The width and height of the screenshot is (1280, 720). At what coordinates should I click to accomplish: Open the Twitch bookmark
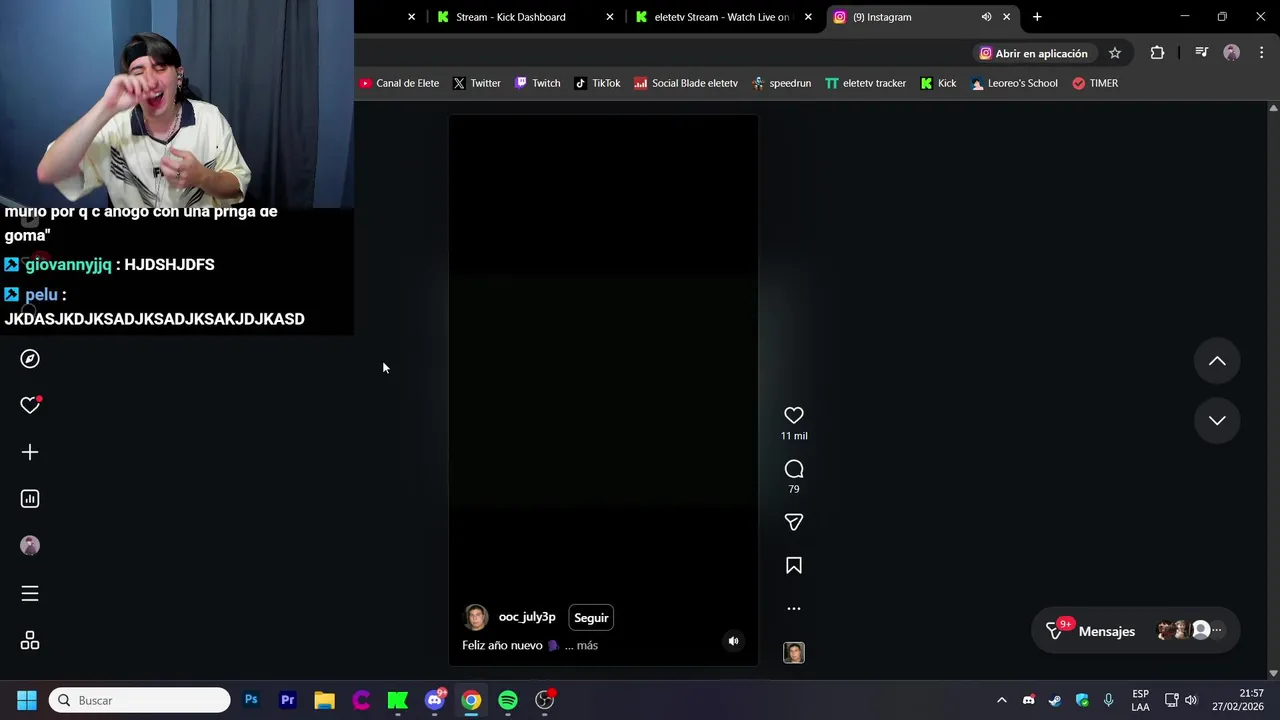537,83
